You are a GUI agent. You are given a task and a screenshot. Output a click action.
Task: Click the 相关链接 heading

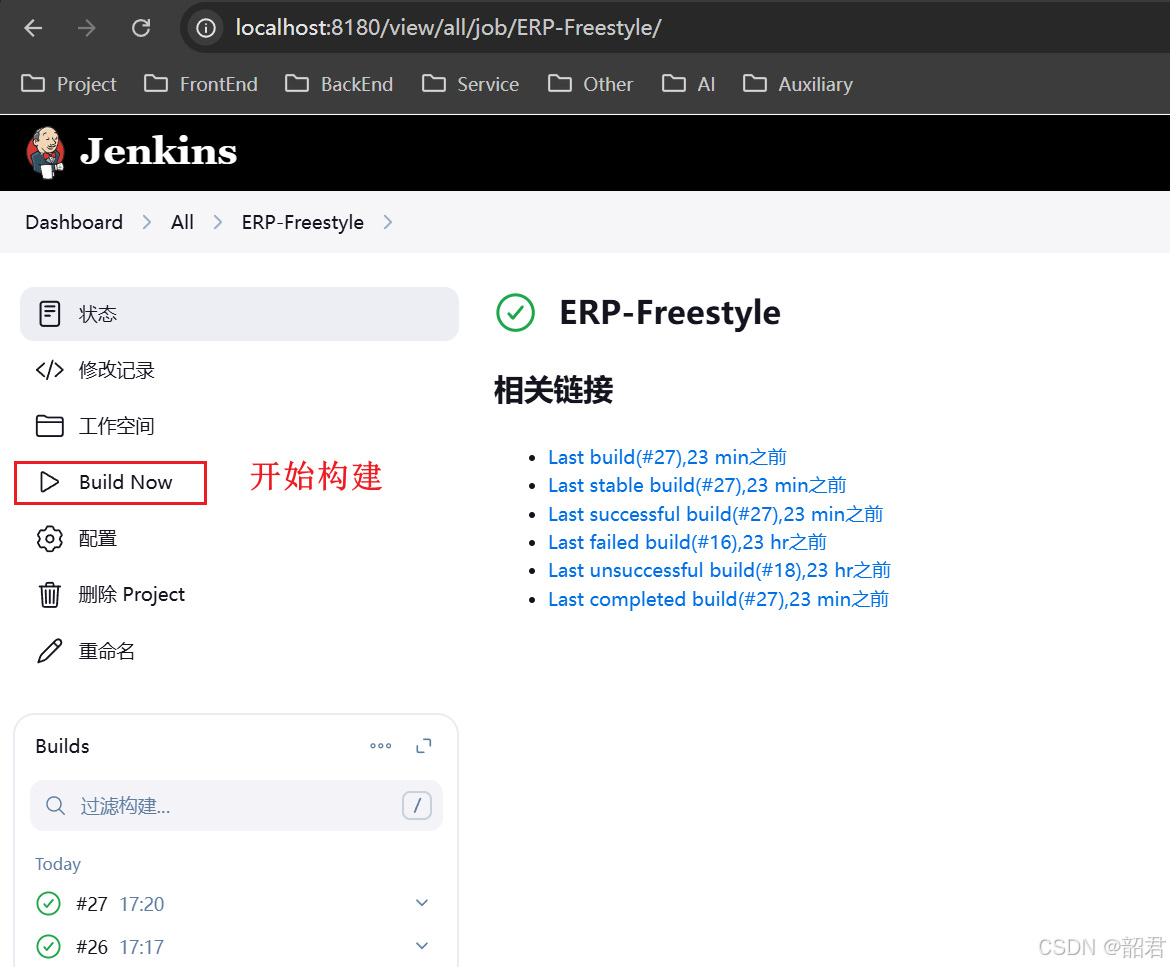(554, 389)
